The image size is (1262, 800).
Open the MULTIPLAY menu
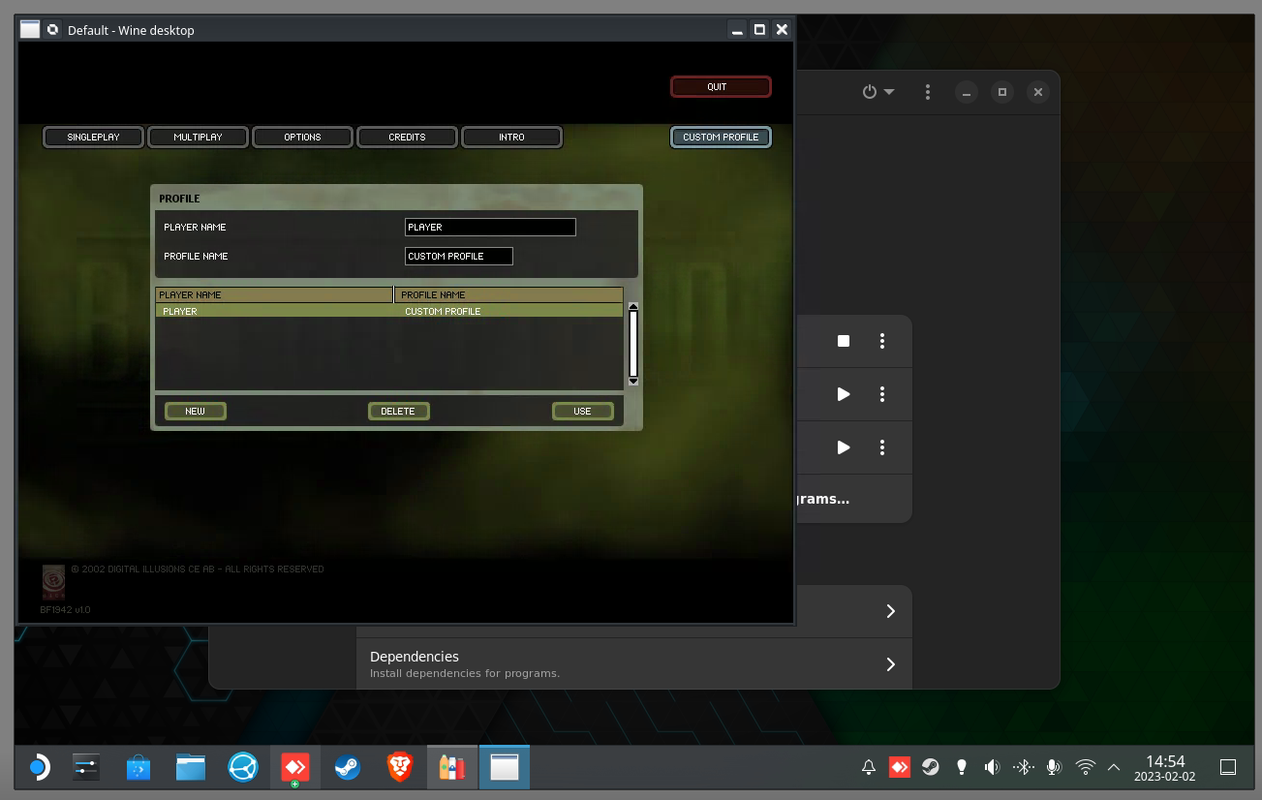click(198, 137)
